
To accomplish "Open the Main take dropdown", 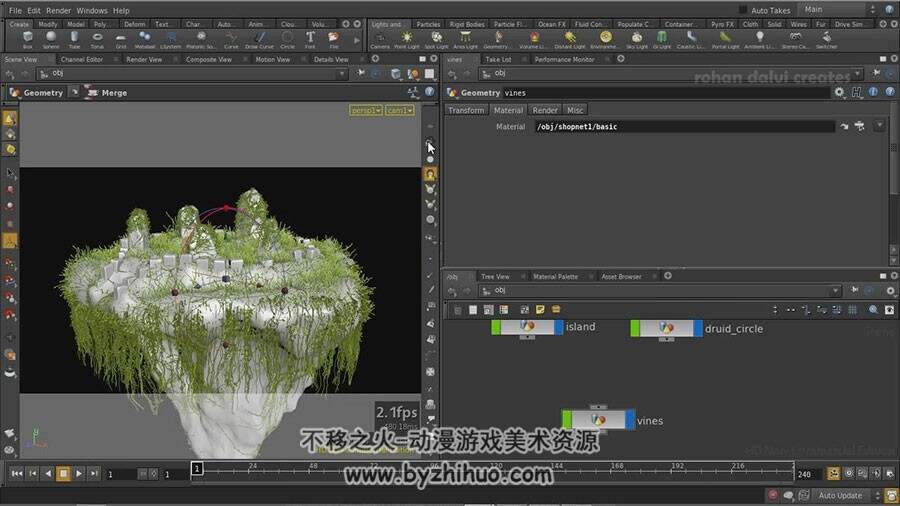I will (840, 9).
